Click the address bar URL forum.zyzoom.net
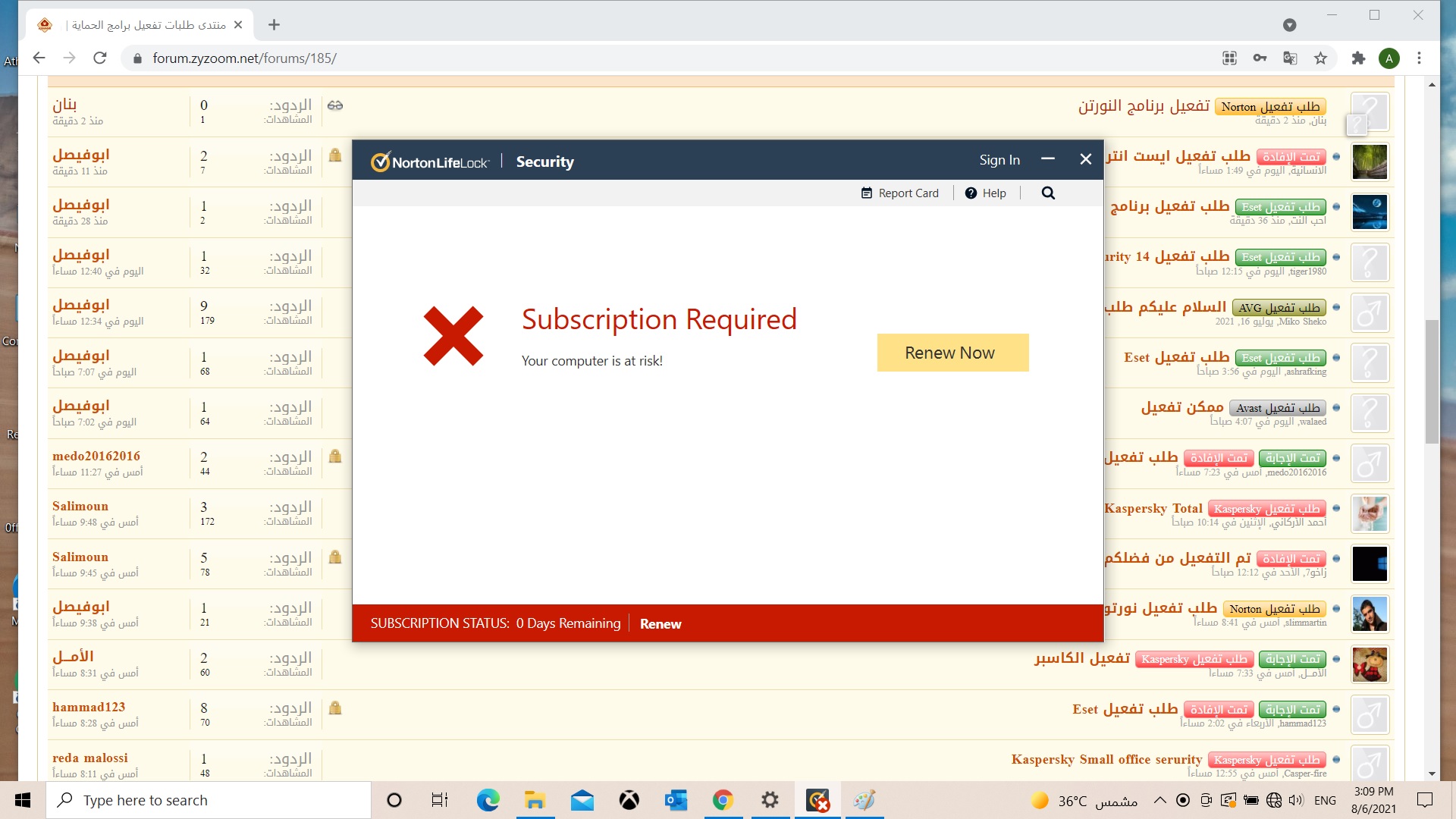Image resolution: width=1456 pixels, height=819 pixels. click(244, 58)
